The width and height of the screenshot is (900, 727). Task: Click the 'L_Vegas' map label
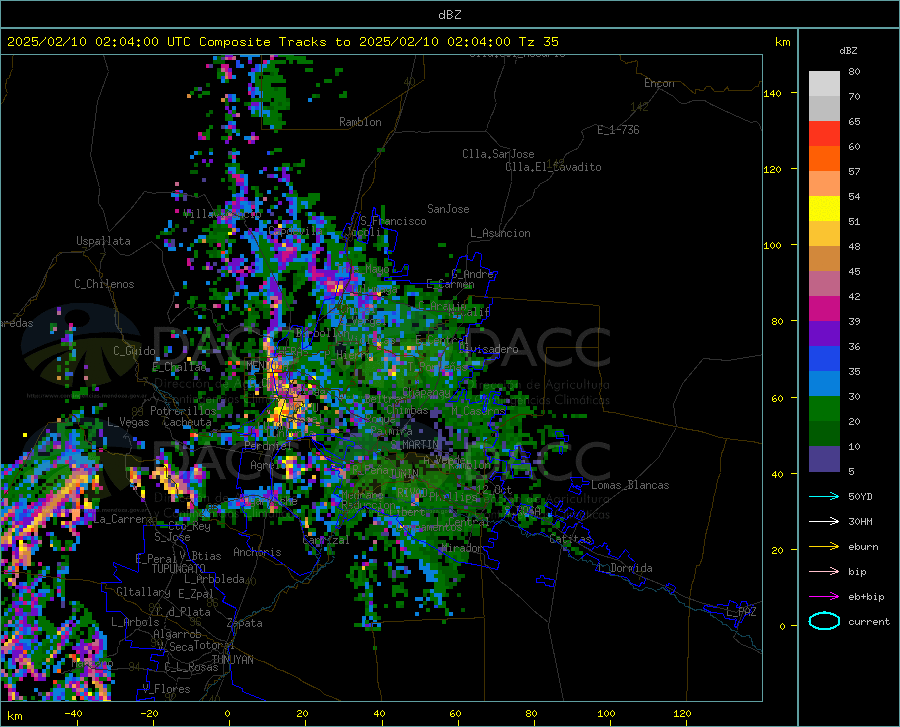point(128,422)
